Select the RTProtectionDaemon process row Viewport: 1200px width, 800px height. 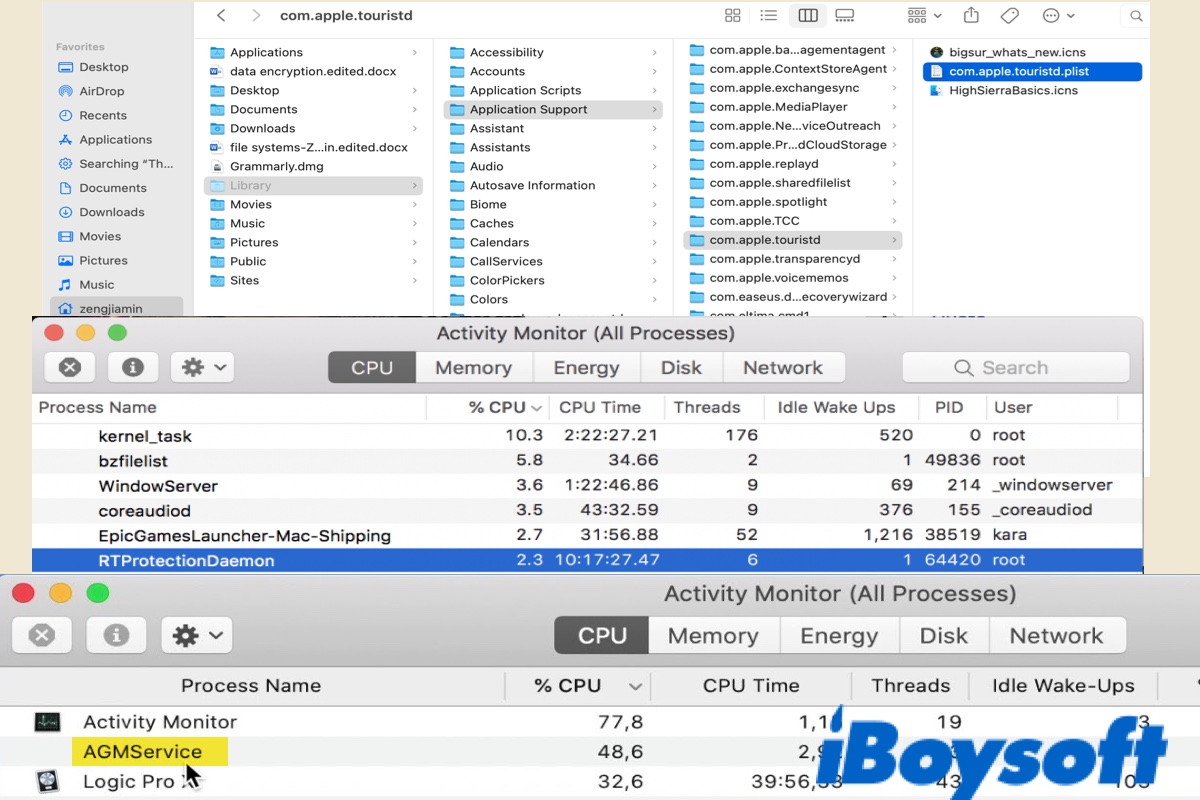(588, 560)
